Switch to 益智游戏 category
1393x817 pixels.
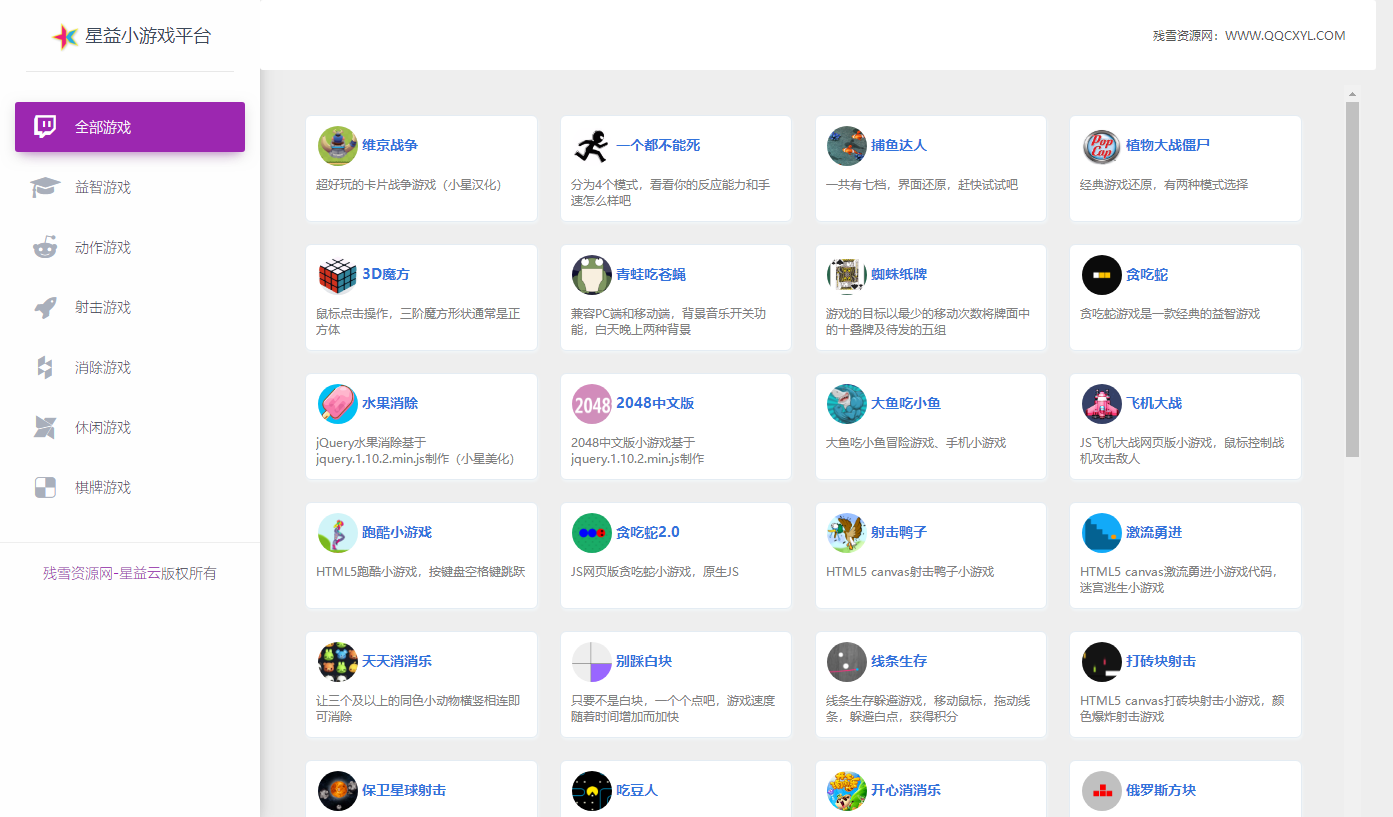click(103, 188)
